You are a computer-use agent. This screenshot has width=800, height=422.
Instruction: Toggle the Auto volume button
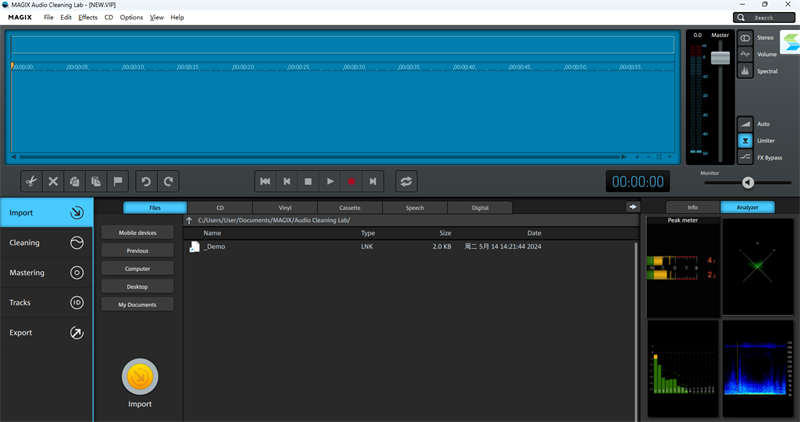click(745, 124)
